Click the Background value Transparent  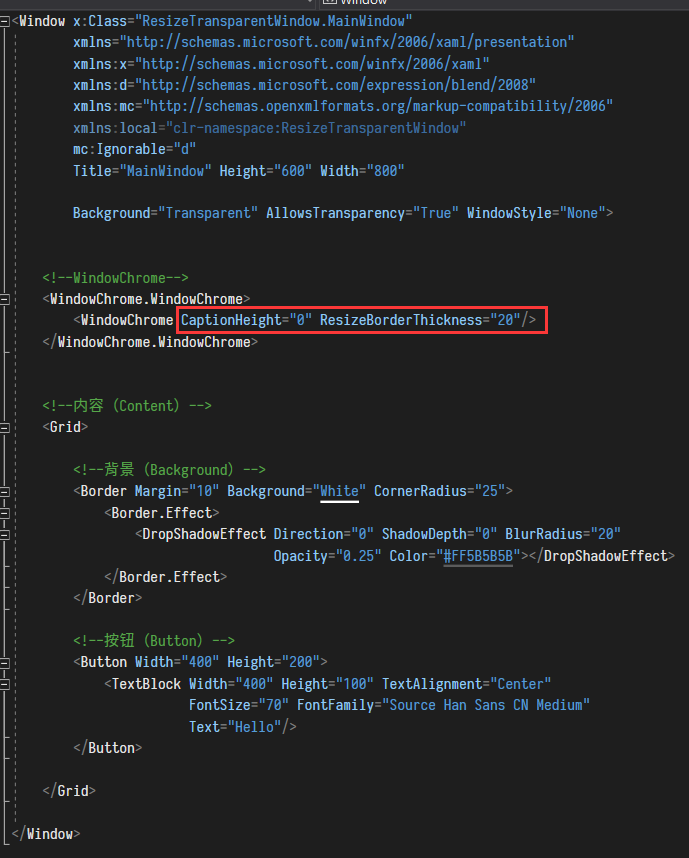208,213
